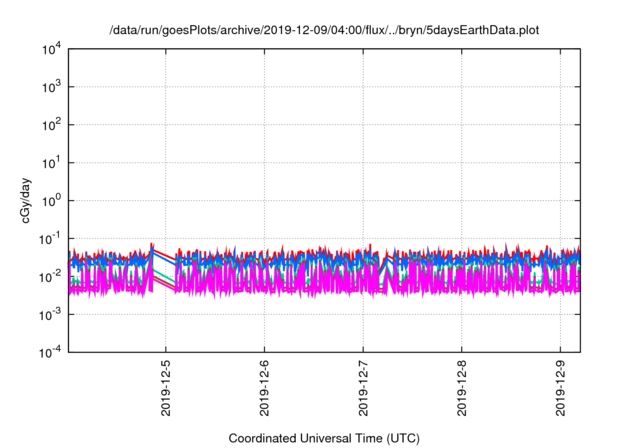Click the cGy/day axis title
The image size is (640, 448).
coord(26,200)
